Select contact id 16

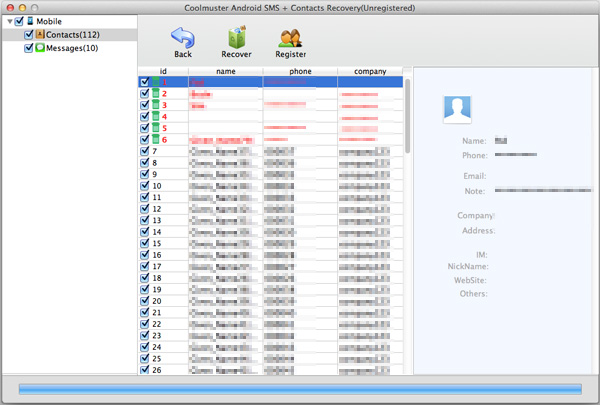271,255
